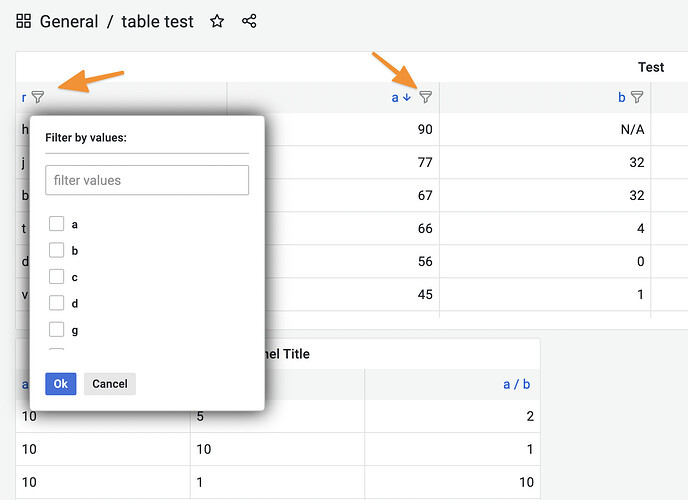This screenshot has width=688, height=500.
Task: Sort by the 'b' column header
Action: [x=622, y=97]
